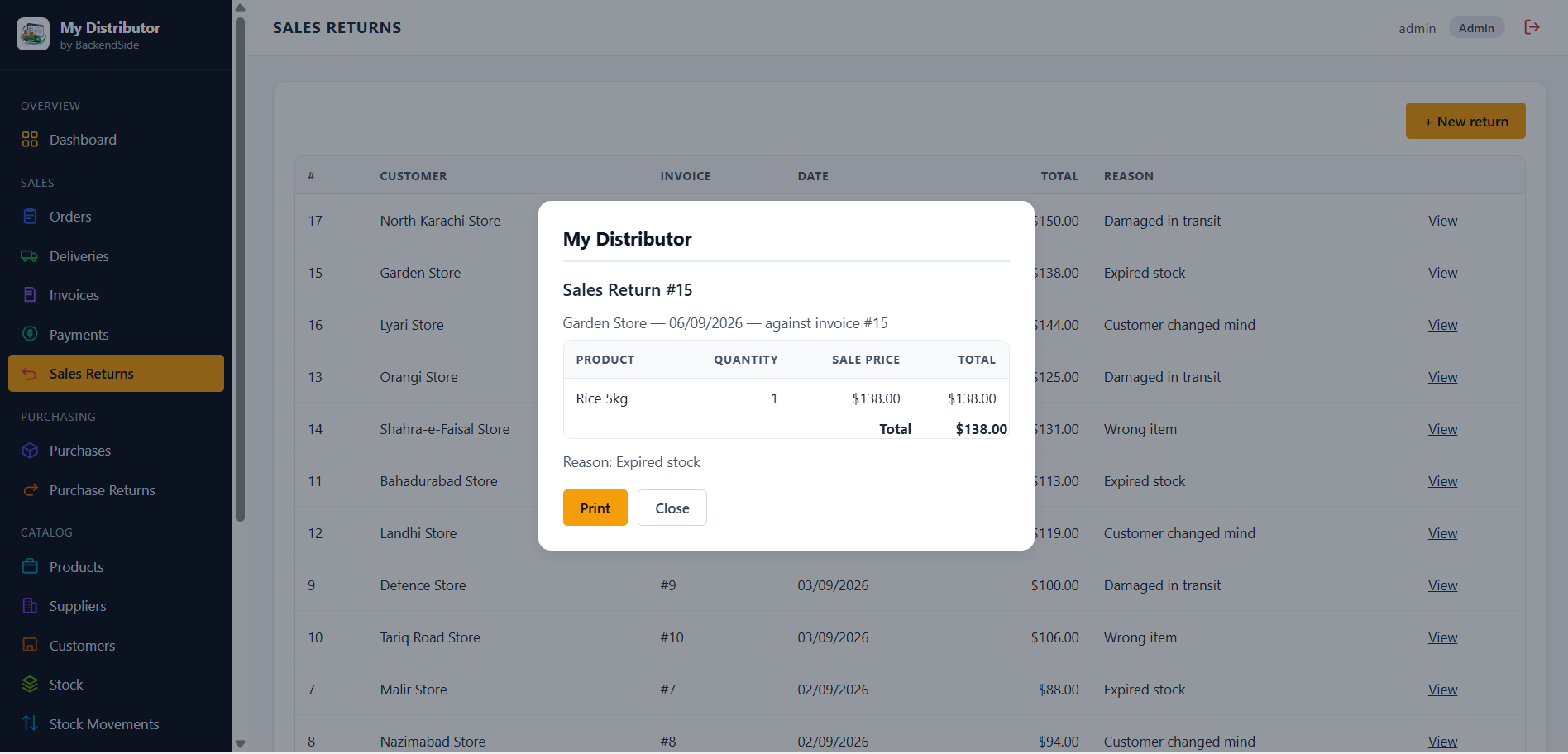This screenshot has width=1568, height=754.
Task: Open the Deliveries menu item
Action: point(116,256)
